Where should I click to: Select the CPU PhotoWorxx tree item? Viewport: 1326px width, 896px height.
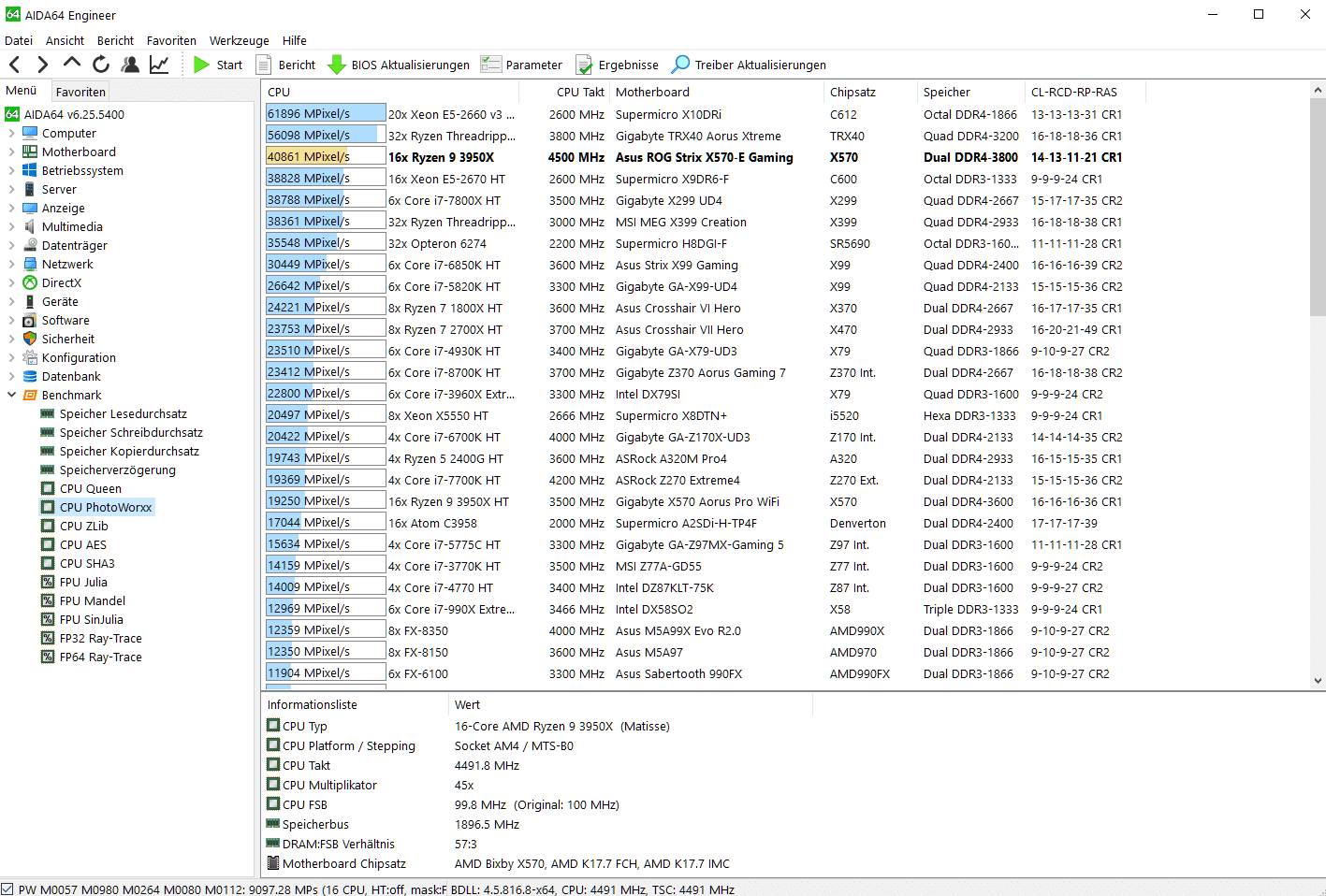97,507
